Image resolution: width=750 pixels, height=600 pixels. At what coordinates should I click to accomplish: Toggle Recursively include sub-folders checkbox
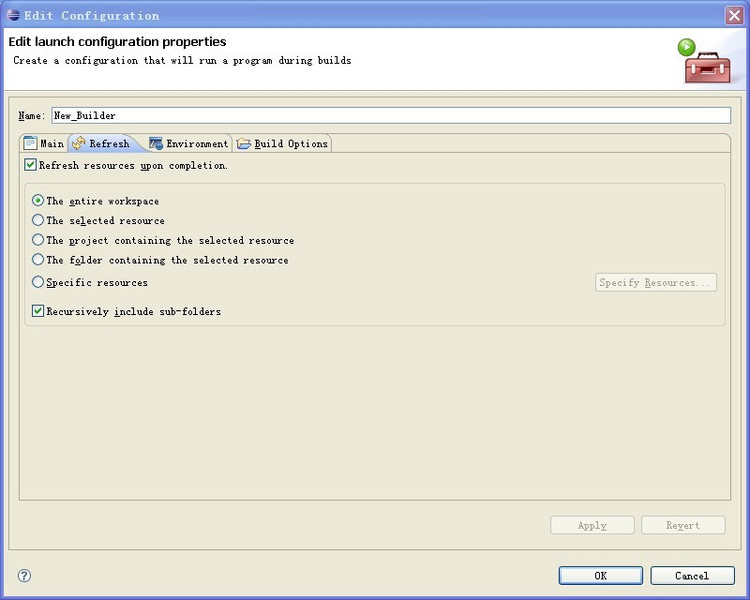pos(37,311)
